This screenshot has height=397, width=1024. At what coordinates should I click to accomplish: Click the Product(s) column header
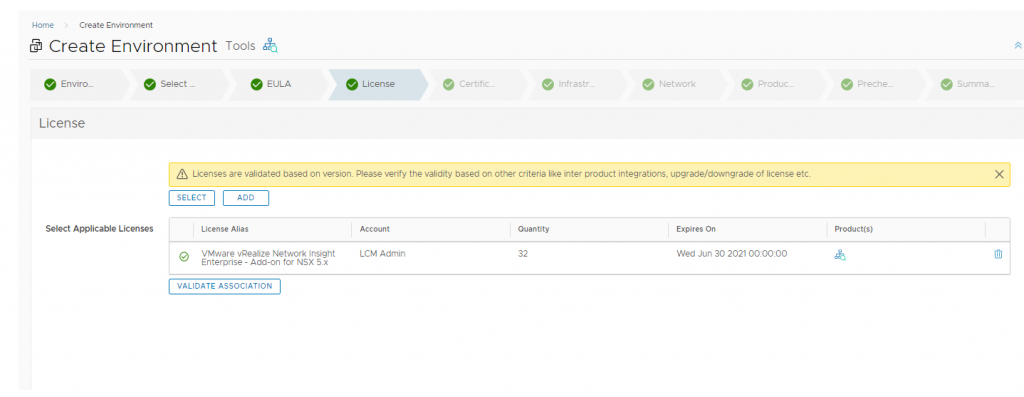click(x=854, y=229)
